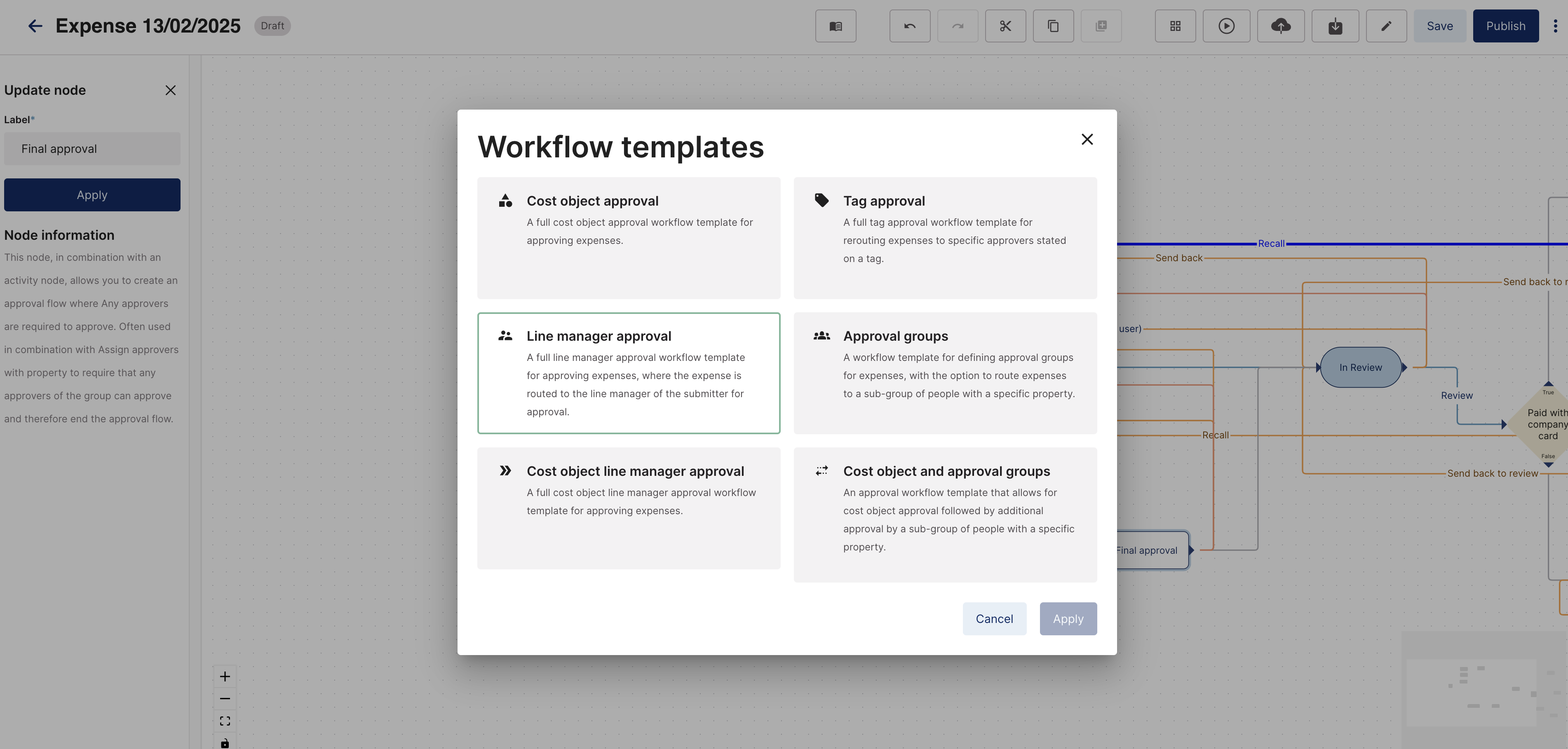Click the workflow minimap overview
The width and height of the screenshot is (1568, 749).
click(1484, 689)
